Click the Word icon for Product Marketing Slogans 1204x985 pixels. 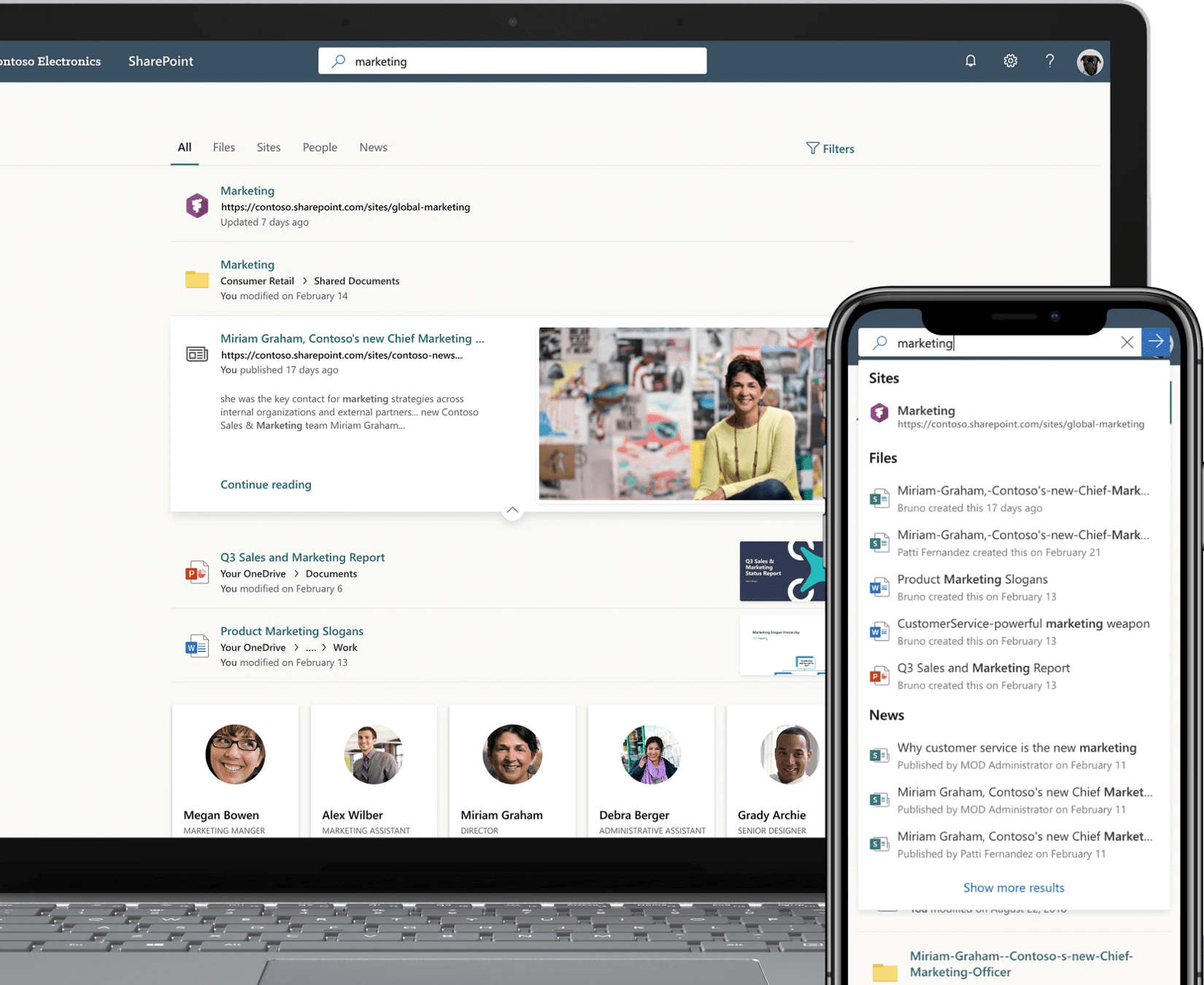point(197,646)
